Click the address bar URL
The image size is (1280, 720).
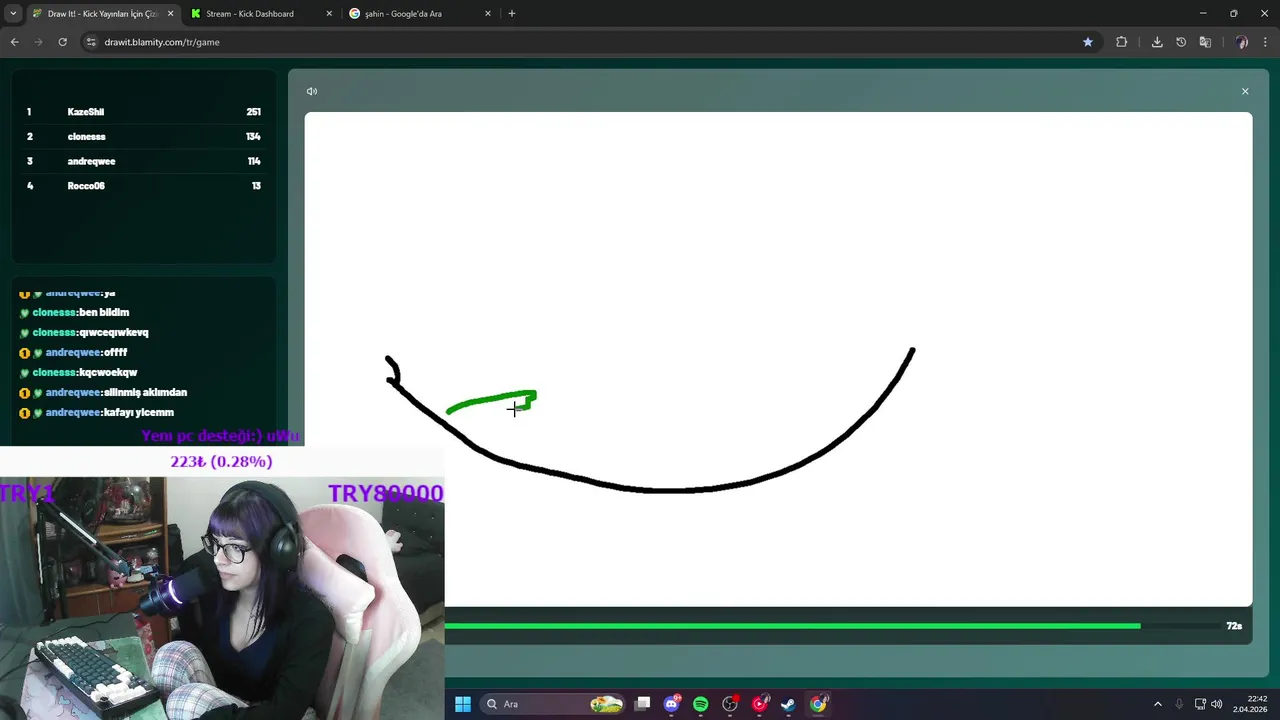(162, 42)
